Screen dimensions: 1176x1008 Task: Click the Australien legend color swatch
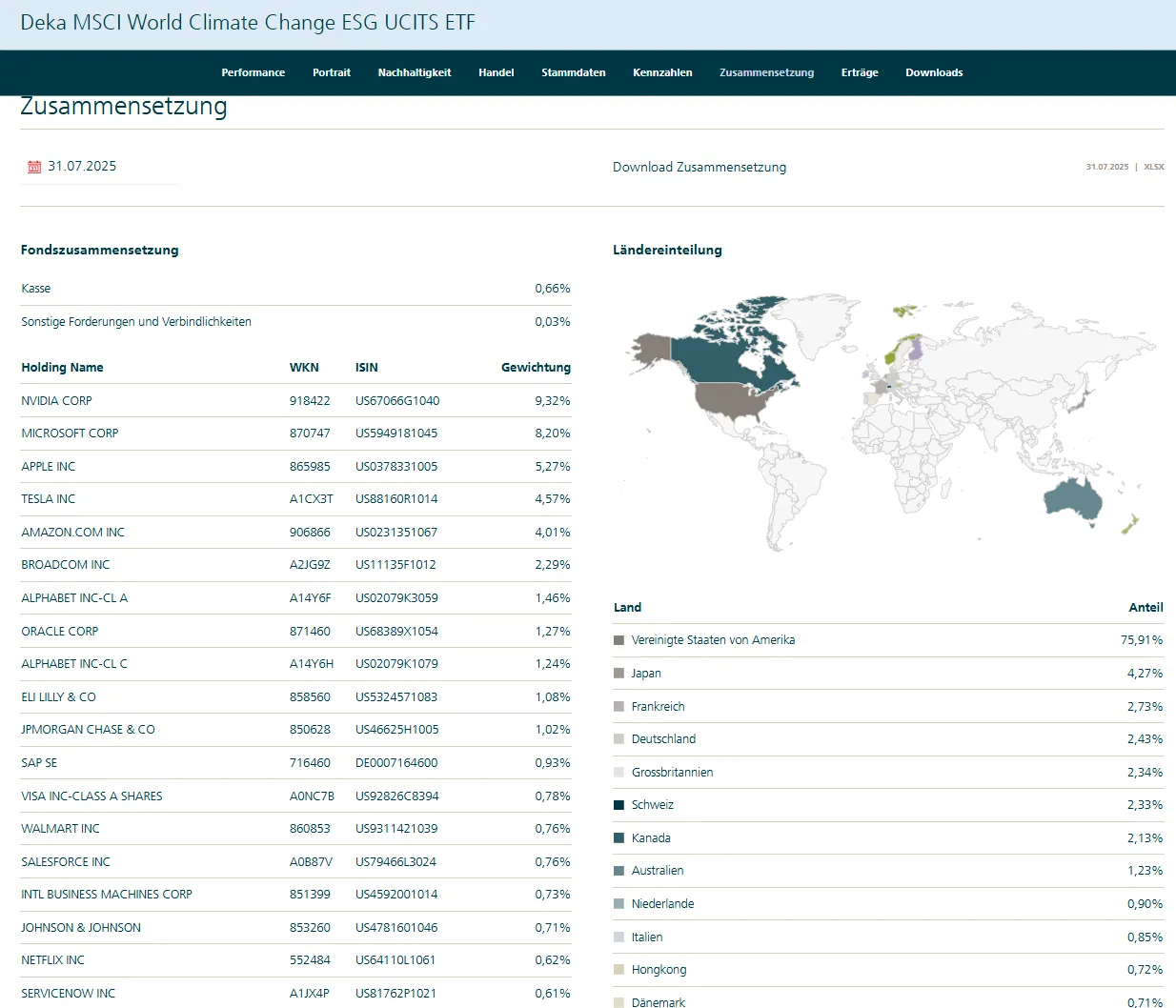pyautogui.click(x=619, y=871)
